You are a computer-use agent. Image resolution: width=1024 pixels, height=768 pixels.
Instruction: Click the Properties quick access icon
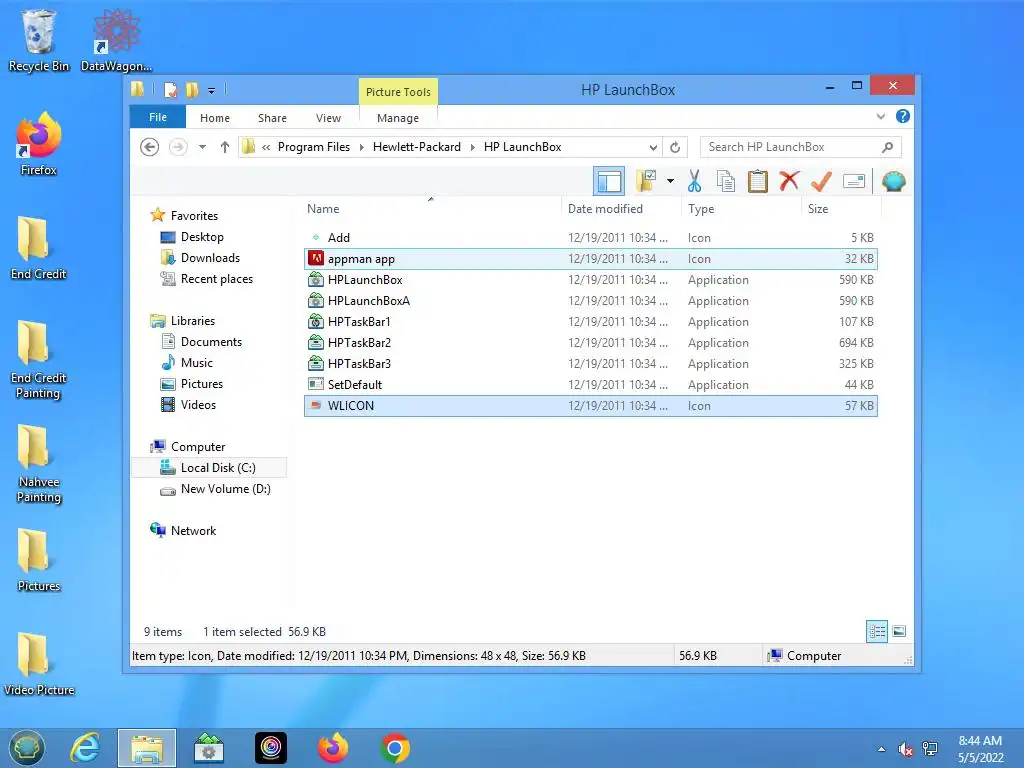[x=170, y=89]
